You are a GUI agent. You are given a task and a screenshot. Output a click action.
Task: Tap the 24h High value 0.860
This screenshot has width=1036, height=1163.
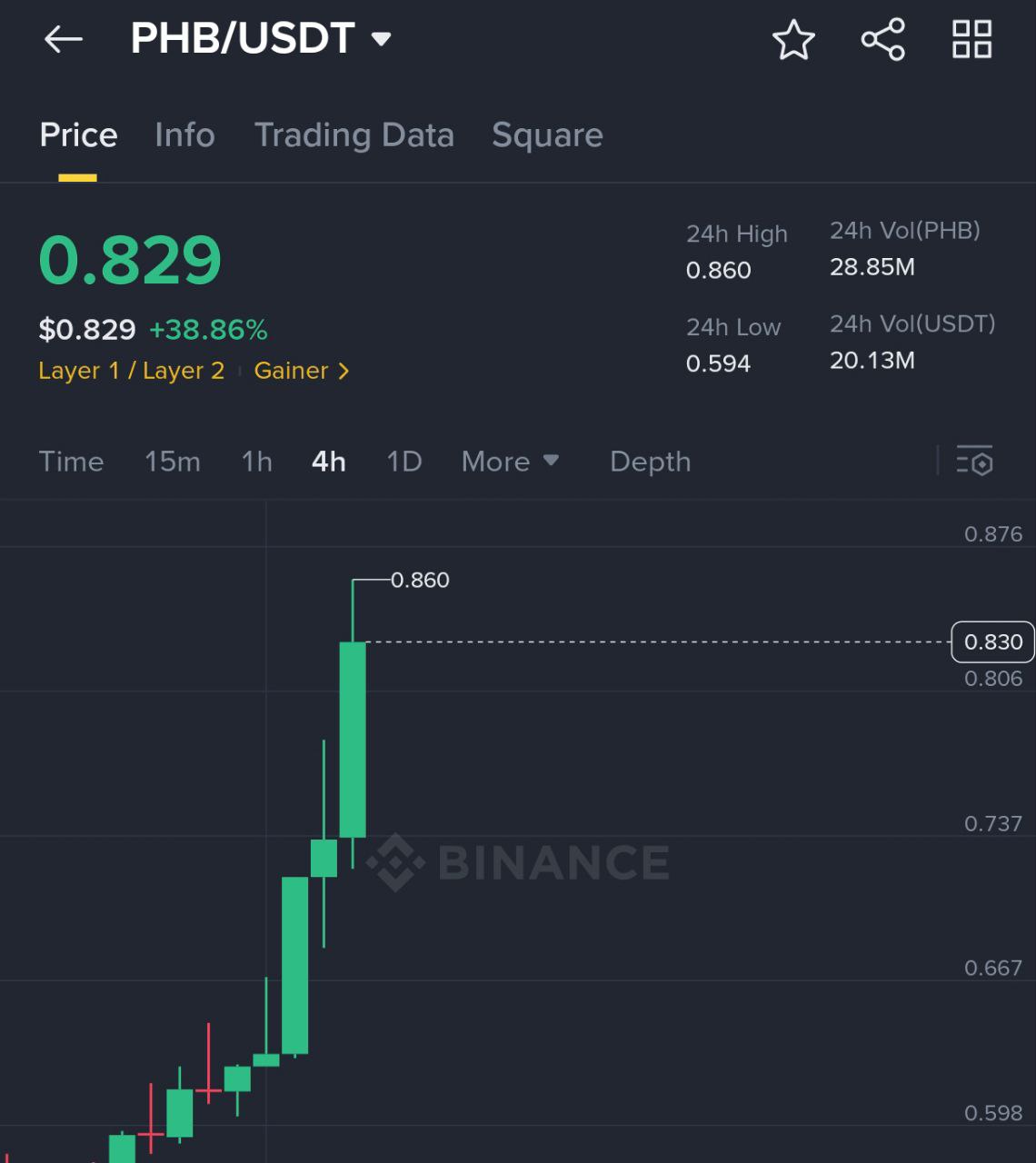[x=718, y=270]
